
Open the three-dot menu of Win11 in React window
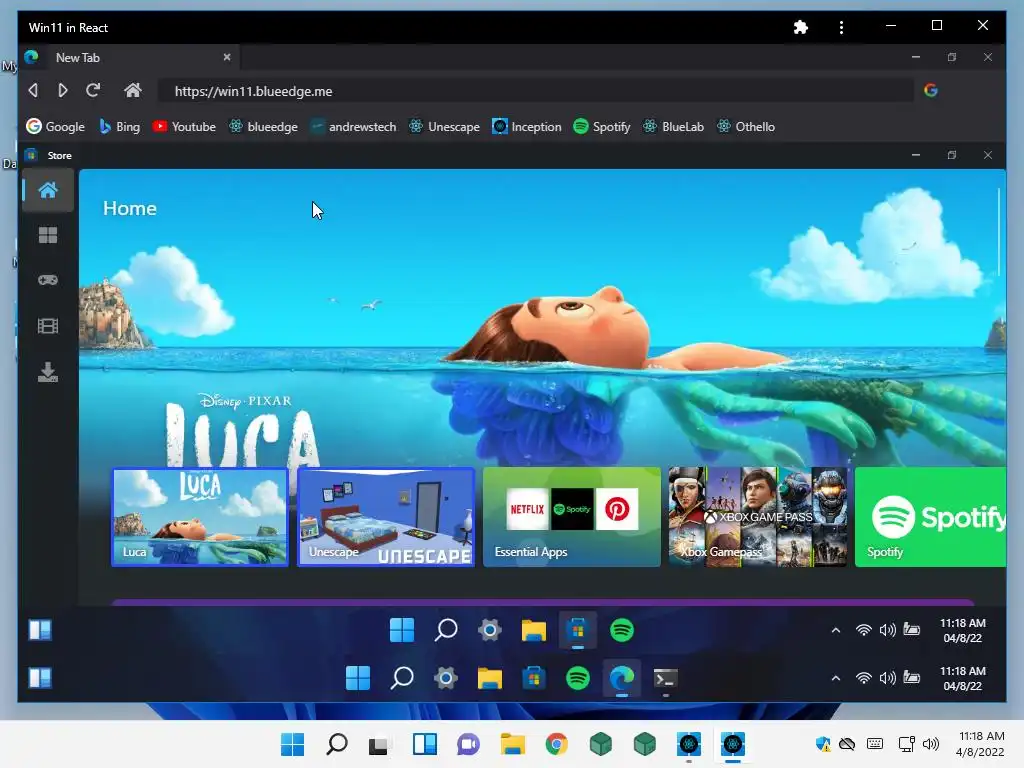(841, 27)
